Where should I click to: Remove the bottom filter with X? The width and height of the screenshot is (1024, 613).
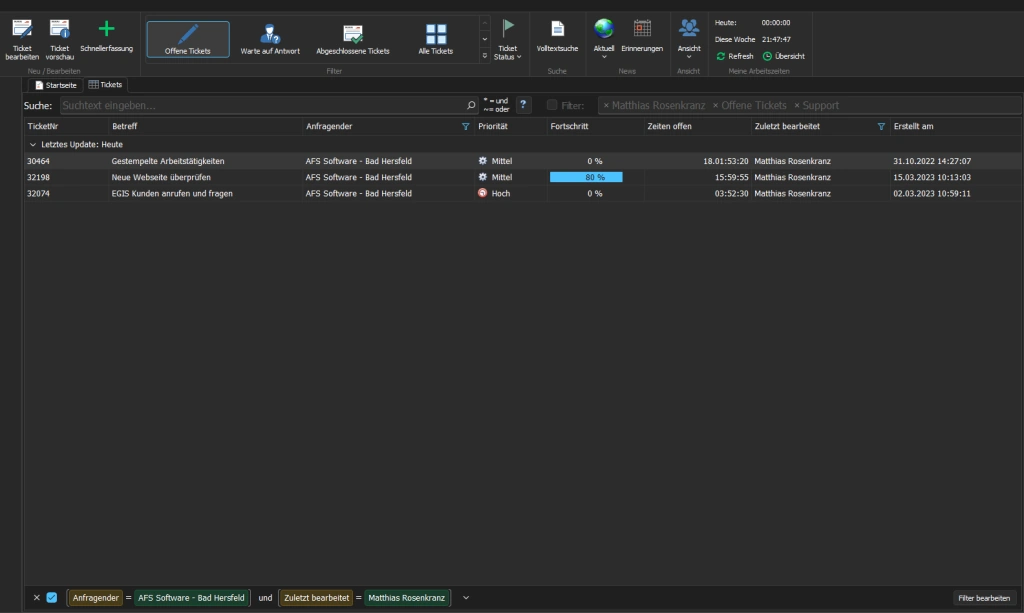pyautogui.click(x=37, y=597)
